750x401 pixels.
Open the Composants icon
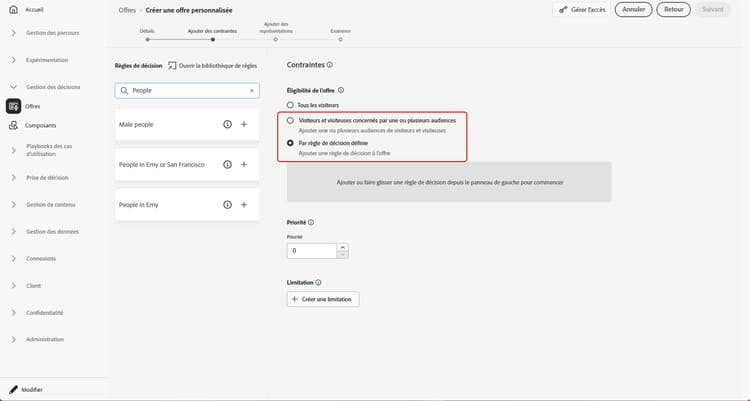(13, 125)
